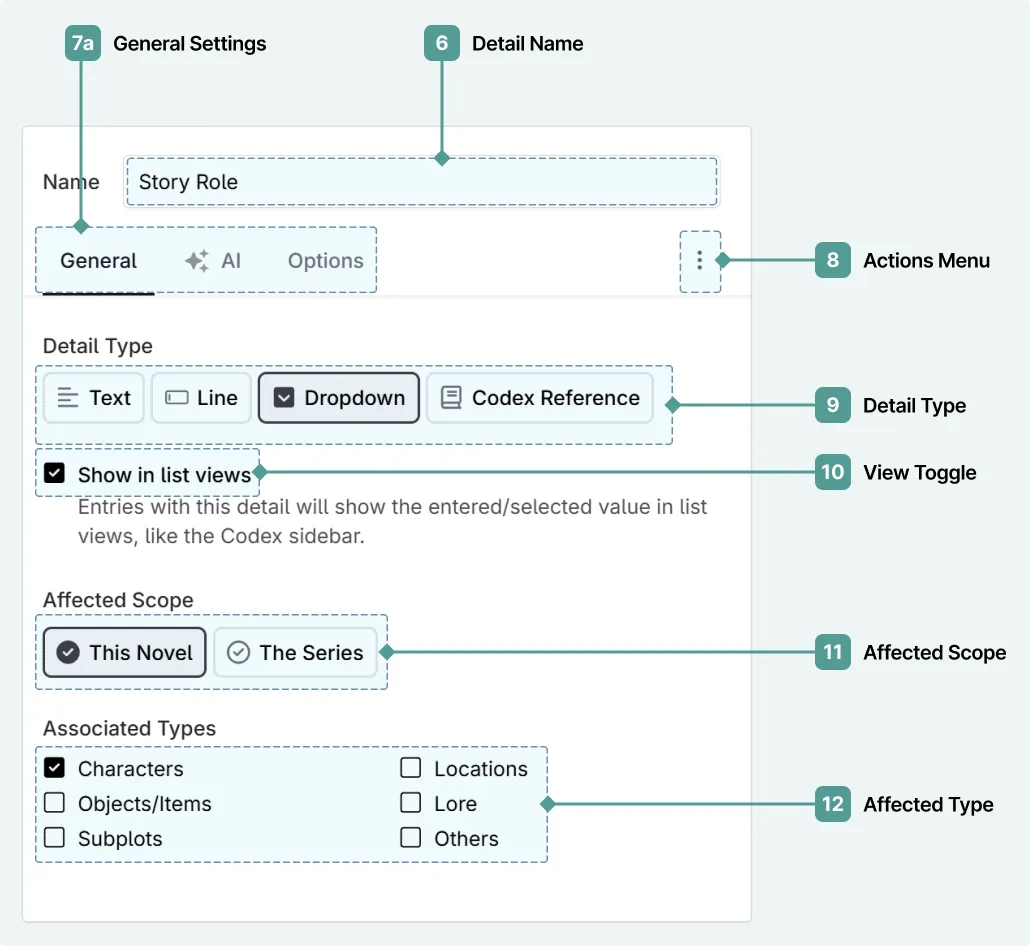Click the This Novel checkmark icon

tap(68, 653)
